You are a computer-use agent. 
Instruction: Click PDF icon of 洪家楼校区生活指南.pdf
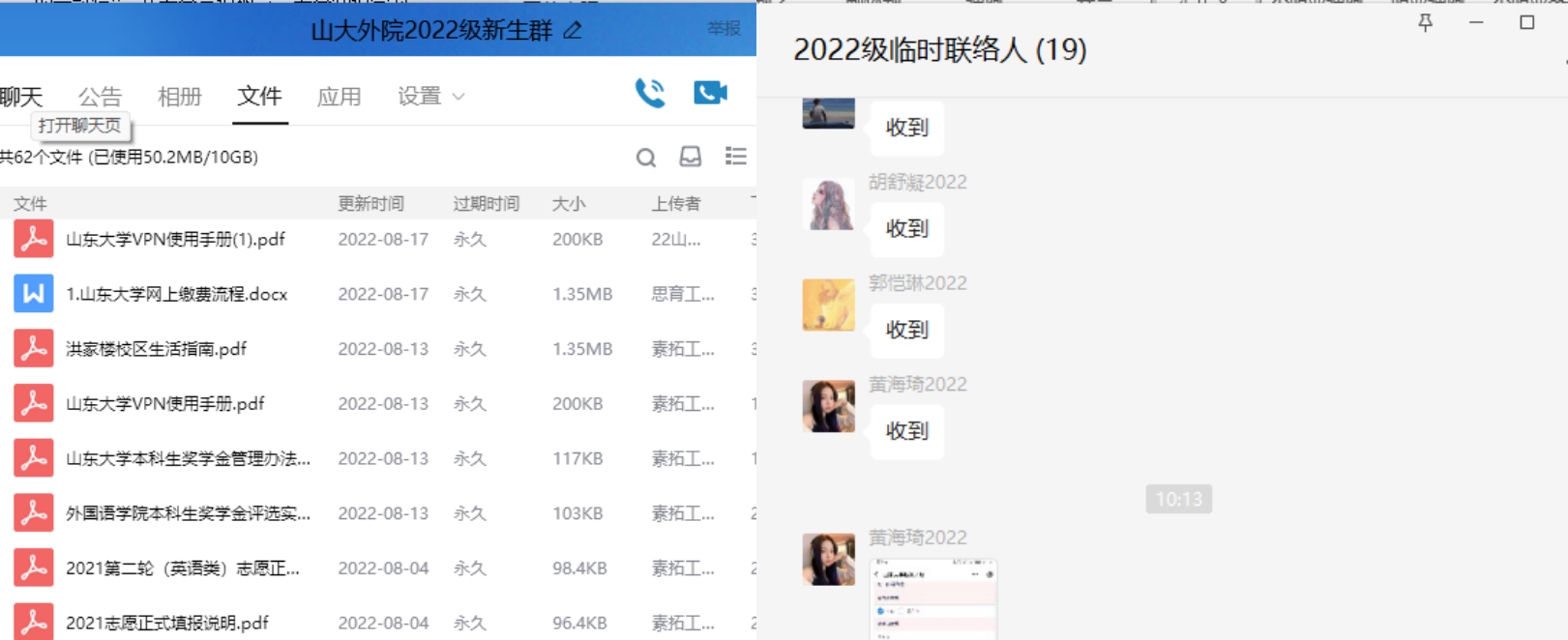pyautogui.click(x=33, y=349)
